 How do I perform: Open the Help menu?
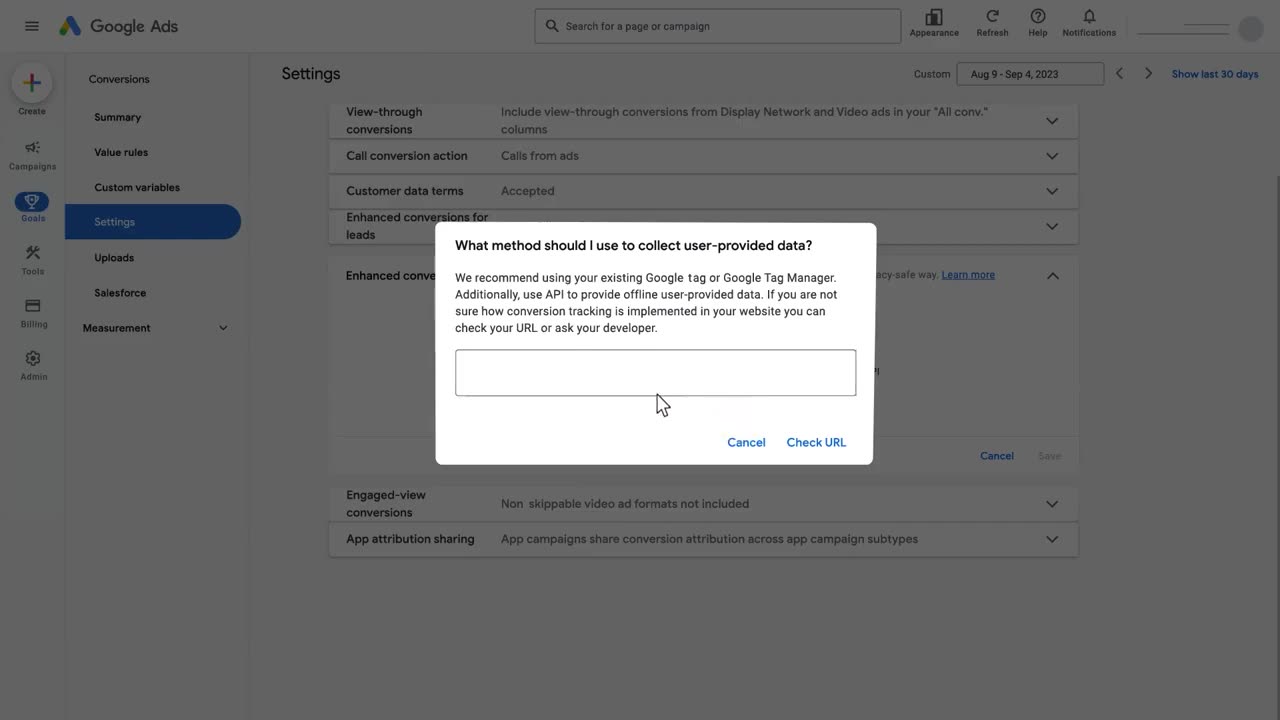pyautogui.click(x=1038, y=23)
